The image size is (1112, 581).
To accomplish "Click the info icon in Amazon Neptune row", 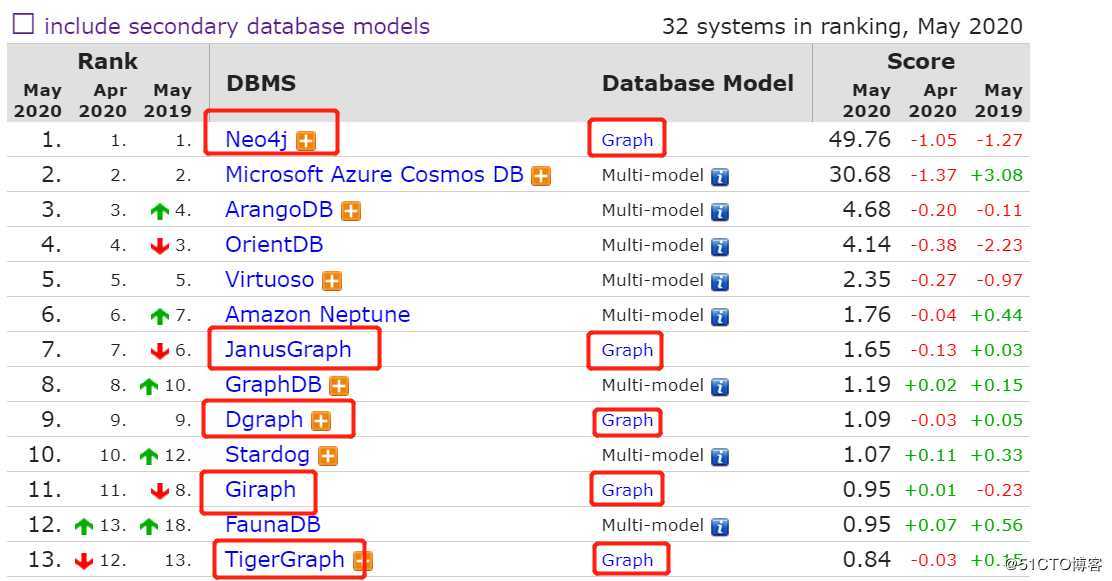I will pos(720,316).
